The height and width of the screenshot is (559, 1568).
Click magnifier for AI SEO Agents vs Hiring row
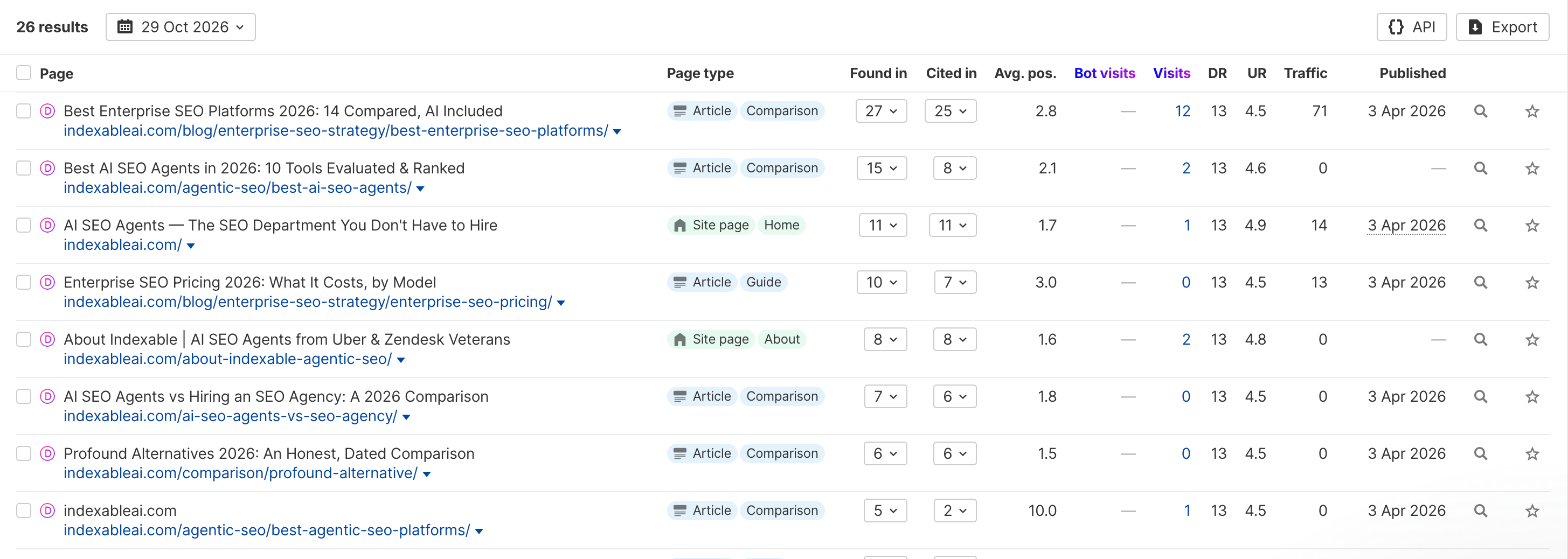(1481, 396)
